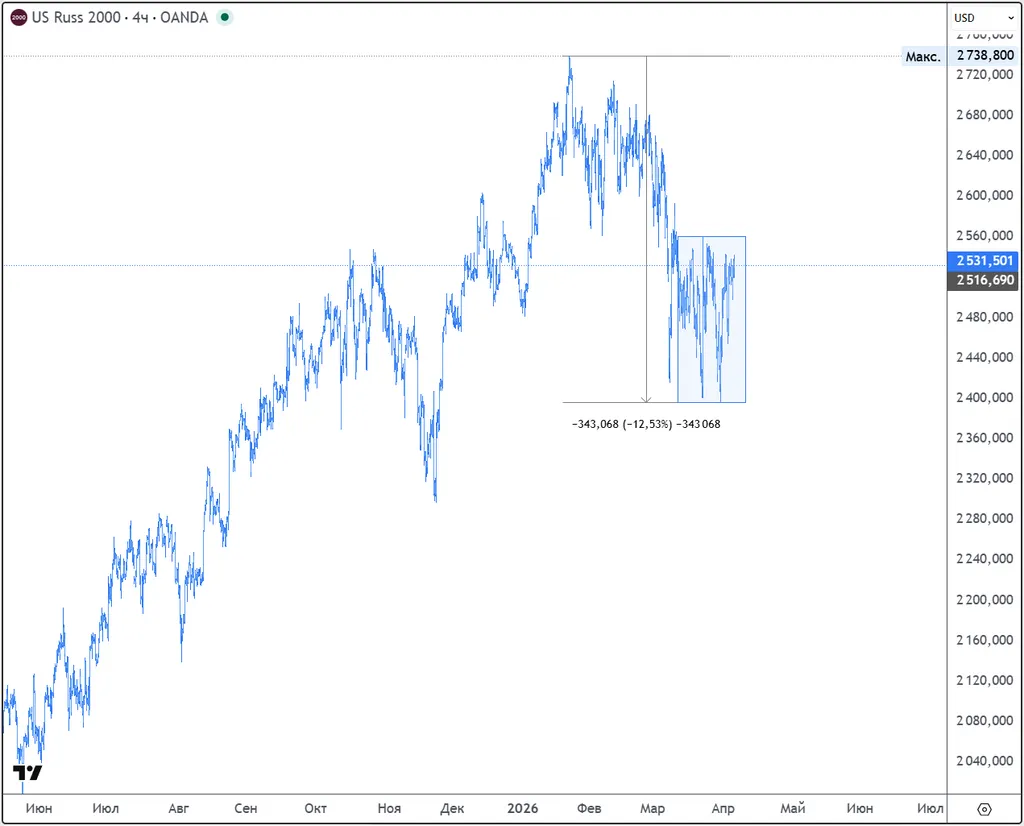
Task: Click the 2026 year marker on time axis
Action: tap(522, 809)
